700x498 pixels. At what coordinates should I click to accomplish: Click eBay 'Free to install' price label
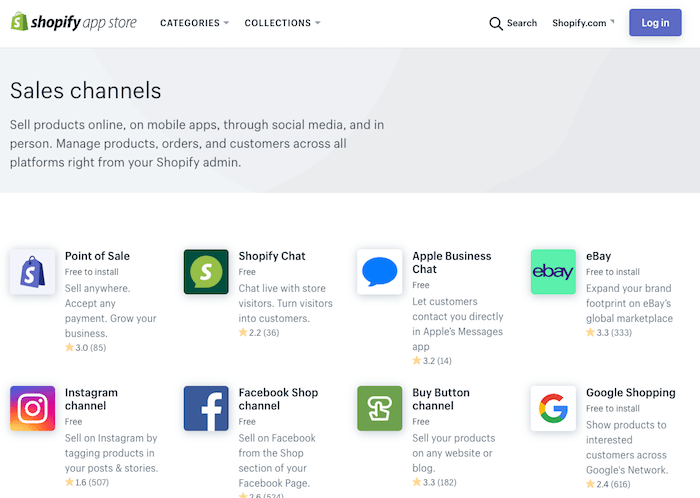pyautogui.click(x=612, y=272)
